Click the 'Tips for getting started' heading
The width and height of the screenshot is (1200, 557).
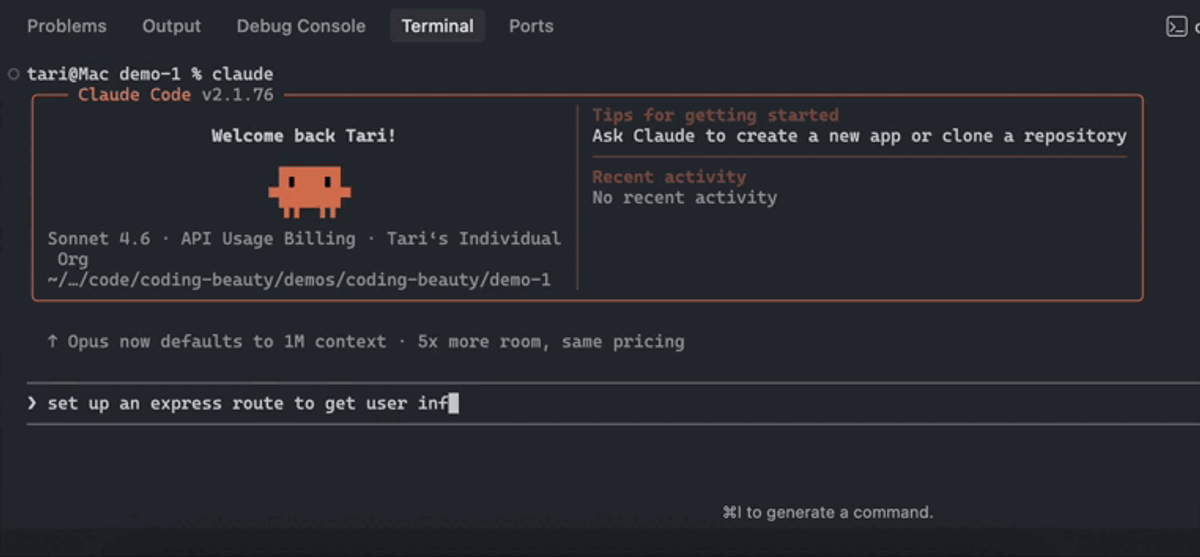(715, 115)
